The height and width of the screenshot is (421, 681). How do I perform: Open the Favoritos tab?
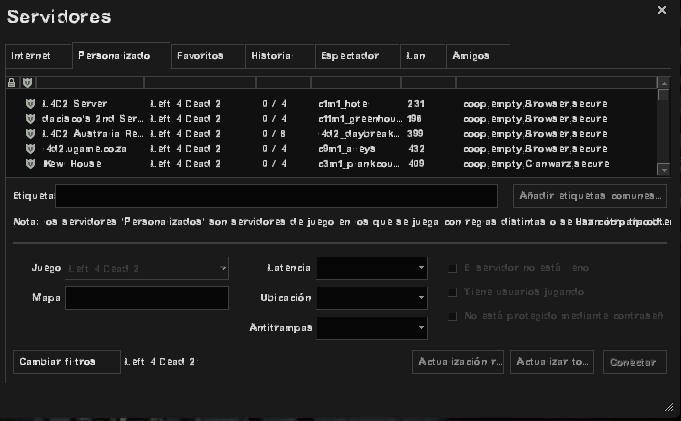[x=208, y=56]
